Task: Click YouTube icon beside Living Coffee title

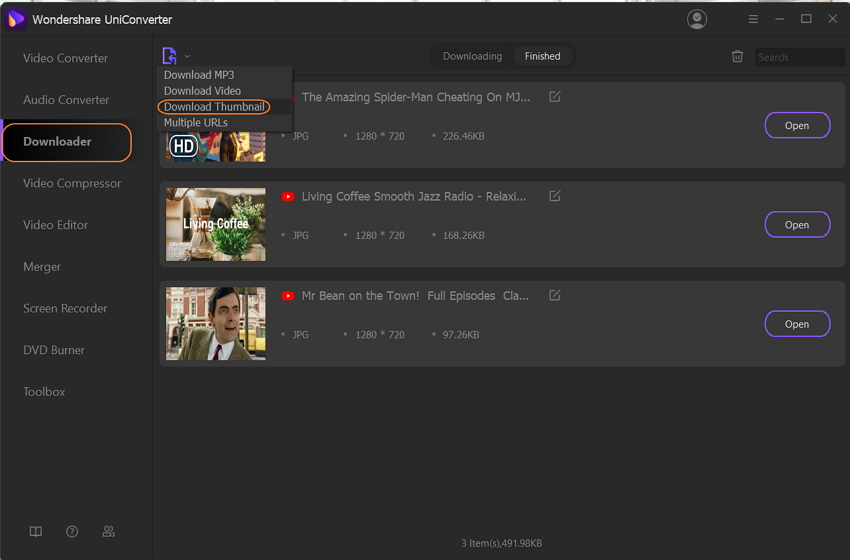Action: coord(288,196)
